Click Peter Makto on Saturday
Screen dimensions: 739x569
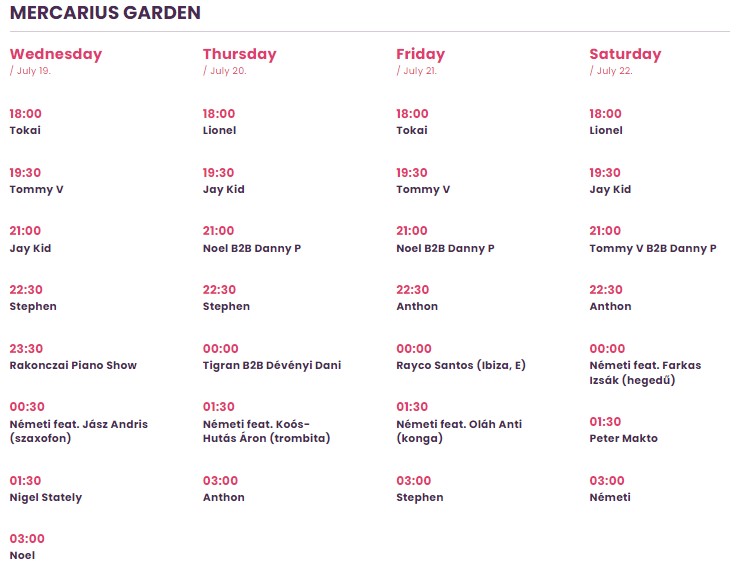tap(623, 438)
